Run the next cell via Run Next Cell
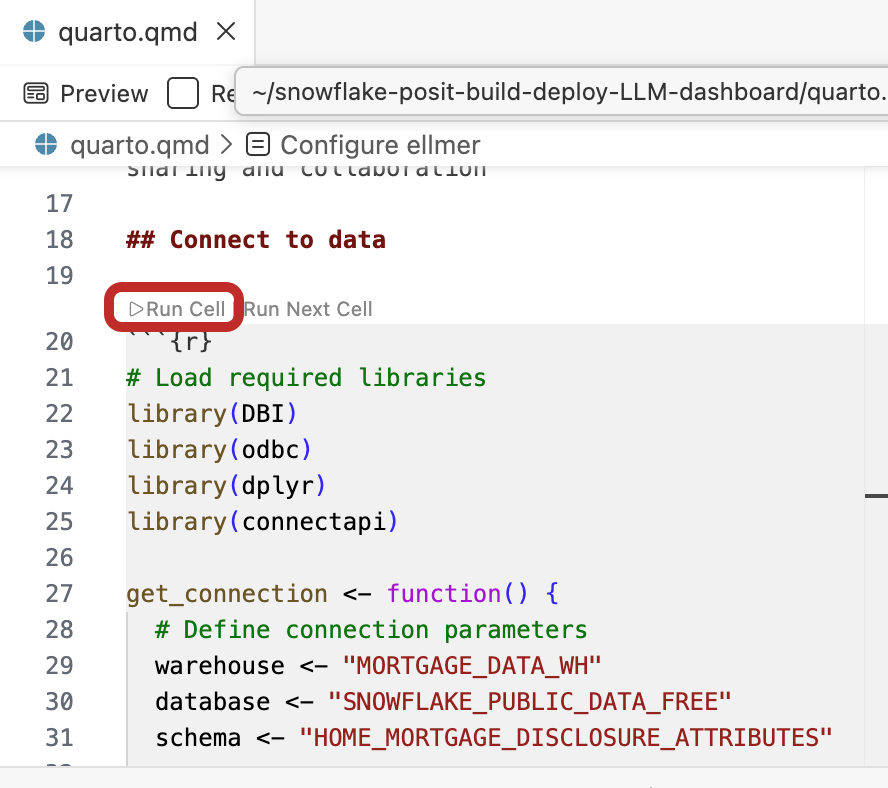 click(308, 309)
